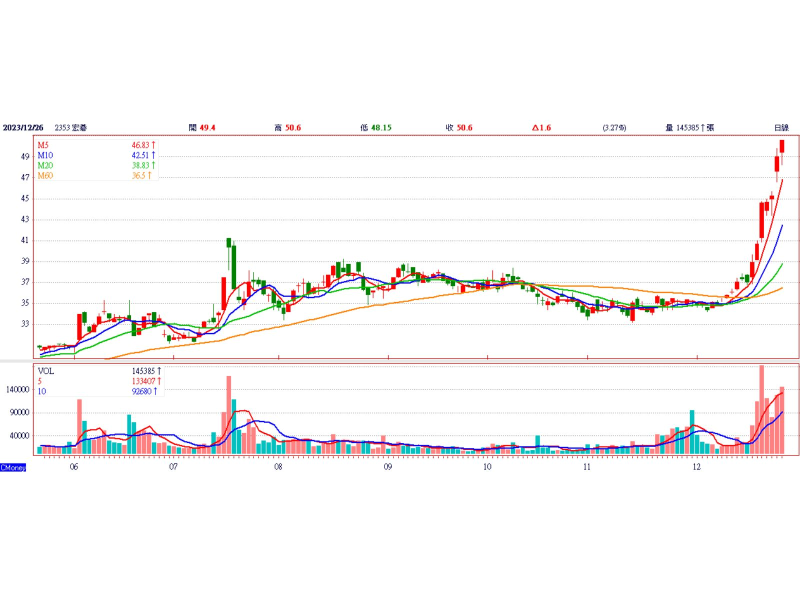Click the percentage change (3.27%)

pyautogui.click(x=614, y=128)
